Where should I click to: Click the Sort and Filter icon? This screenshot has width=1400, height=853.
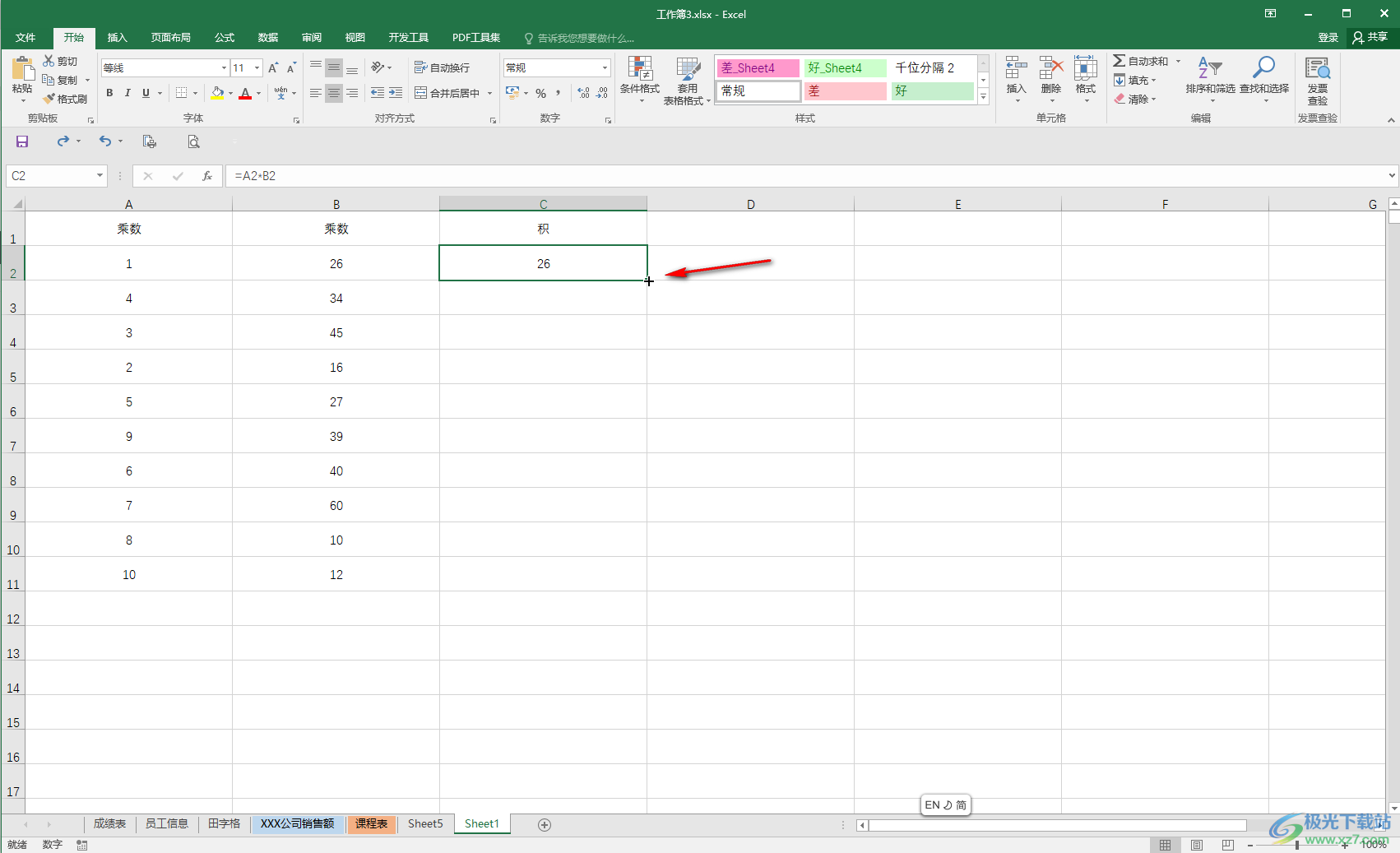pyautogui.click(x=1210, y=68)
